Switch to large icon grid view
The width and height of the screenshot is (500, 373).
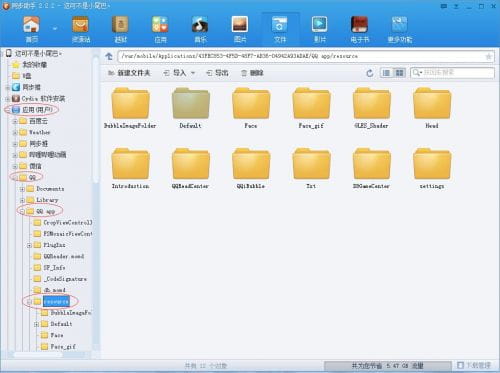pos(399,73)
